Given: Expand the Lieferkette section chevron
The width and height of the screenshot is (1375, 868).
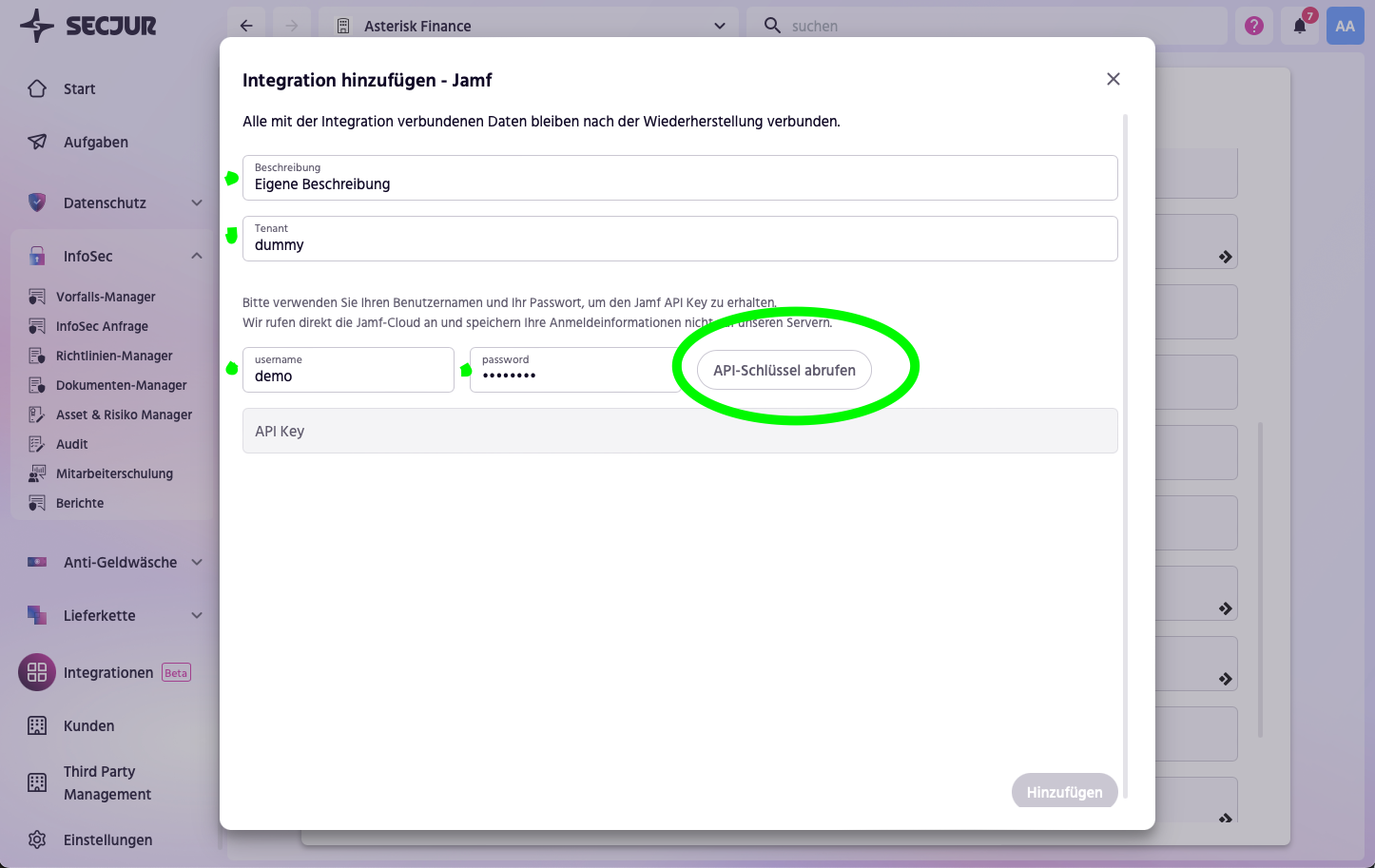Looking at the screenshot, I should click(x=197, y=615).
